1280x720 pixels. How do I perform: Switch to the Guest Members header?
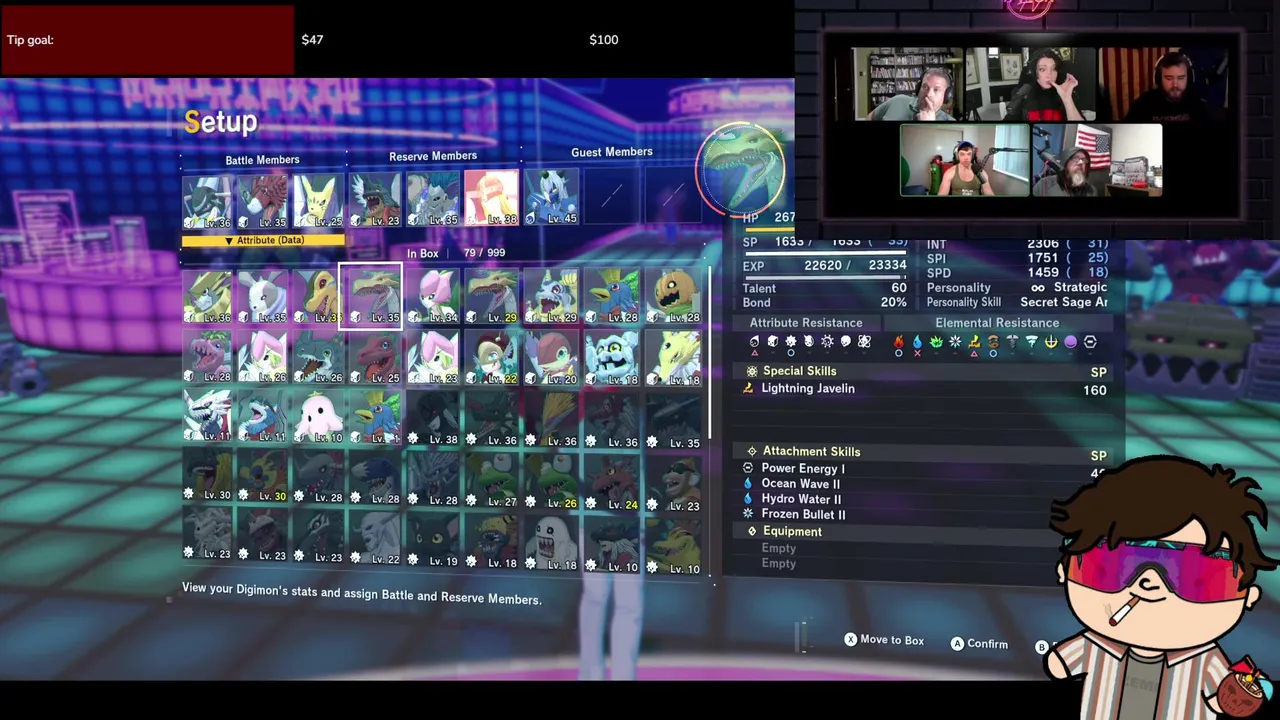point(612,152)
